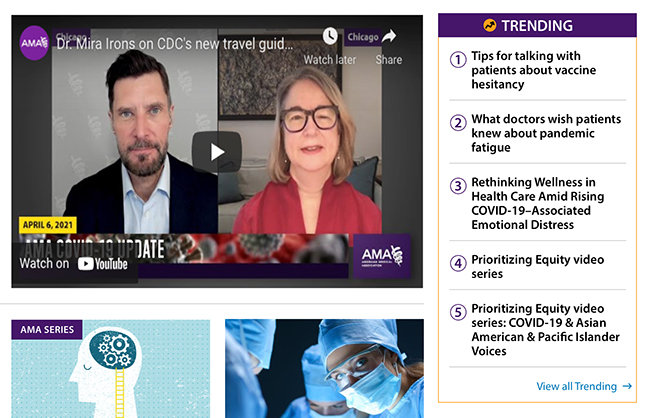Click the trending arrow icon beside TRENDING

click(x=490, y=26)
